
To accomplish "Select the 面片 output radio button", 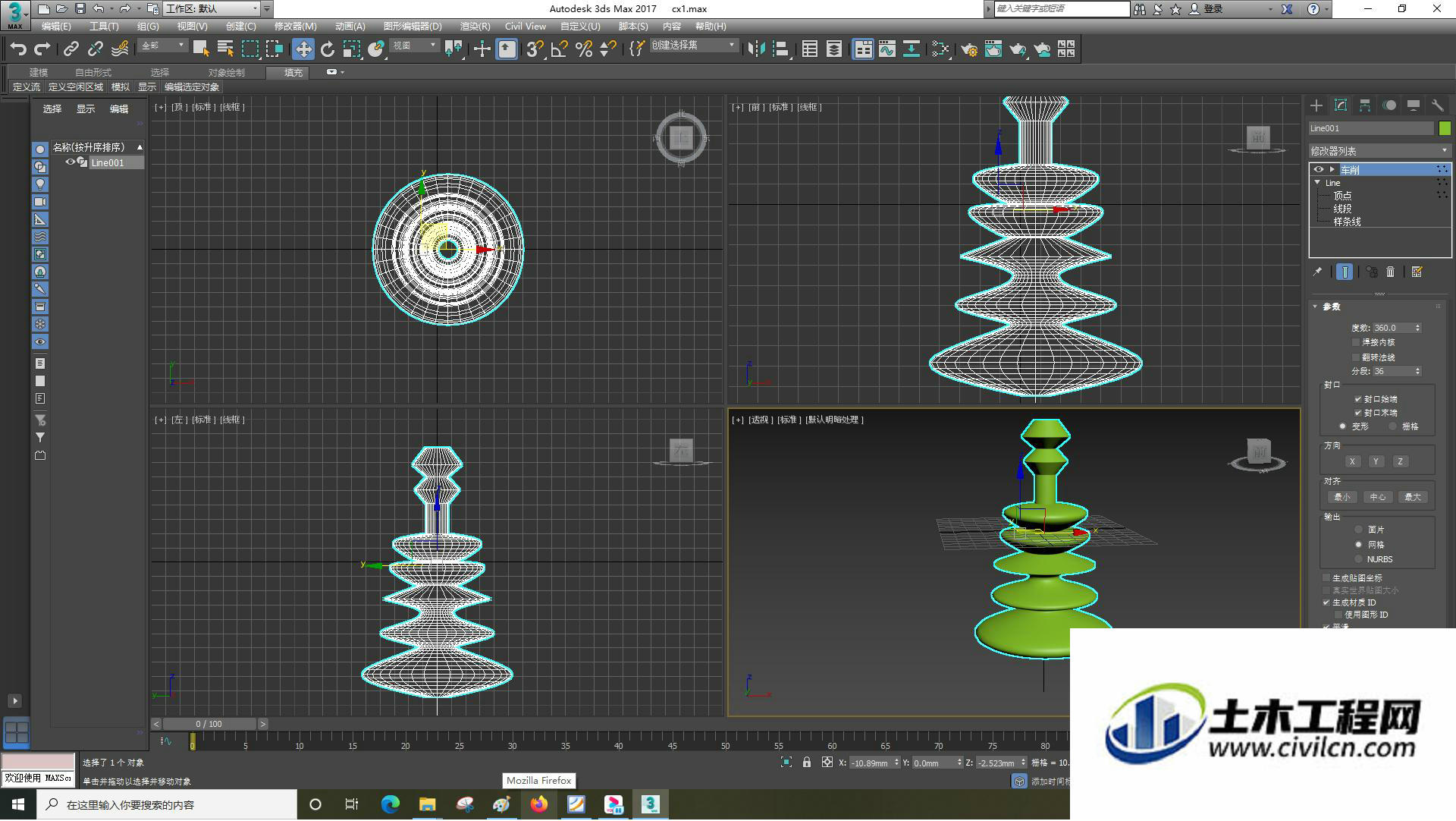I will coord(1359,530).
